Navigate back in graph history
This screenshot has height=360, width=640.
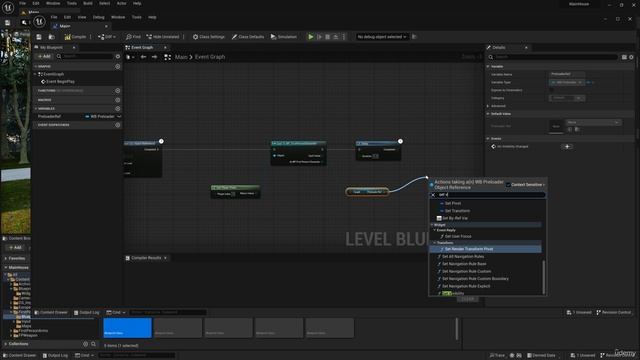click(143, 57)
